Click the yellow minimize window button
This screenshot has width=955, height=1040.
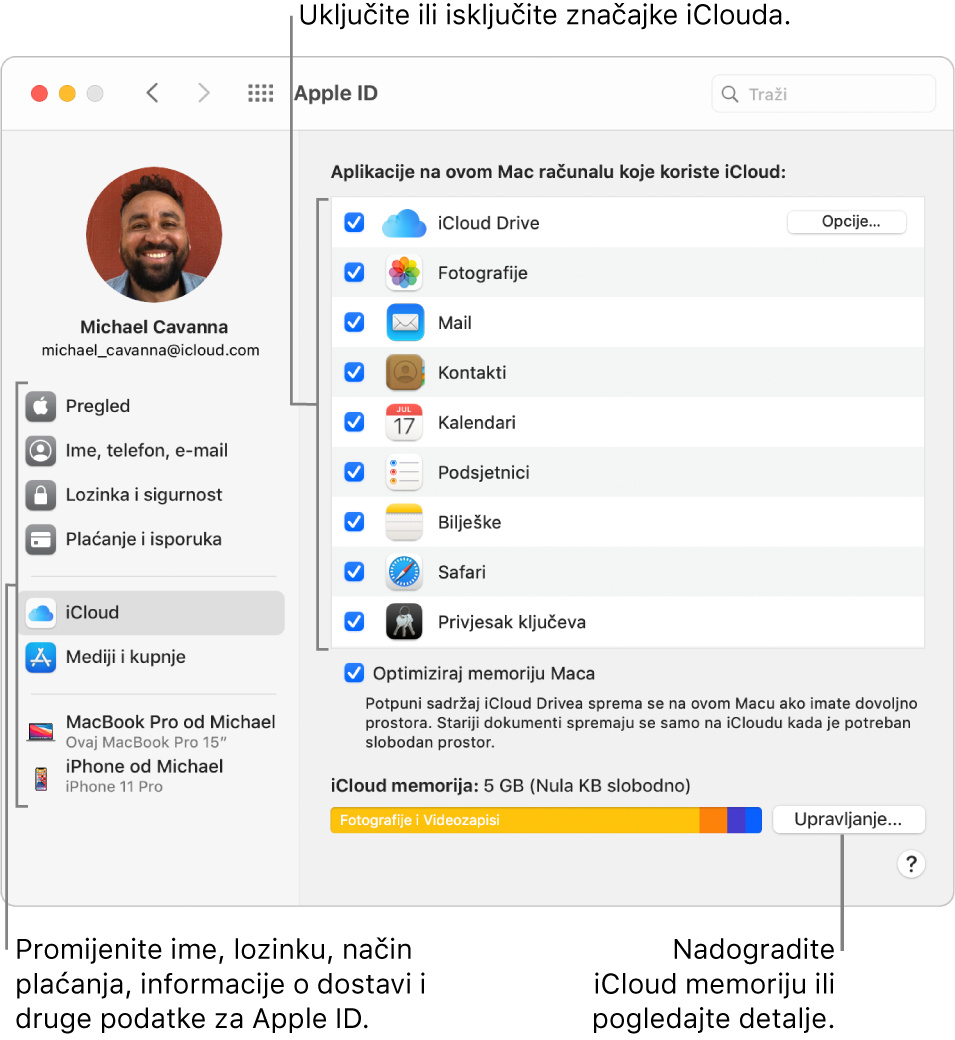point(67,94)
